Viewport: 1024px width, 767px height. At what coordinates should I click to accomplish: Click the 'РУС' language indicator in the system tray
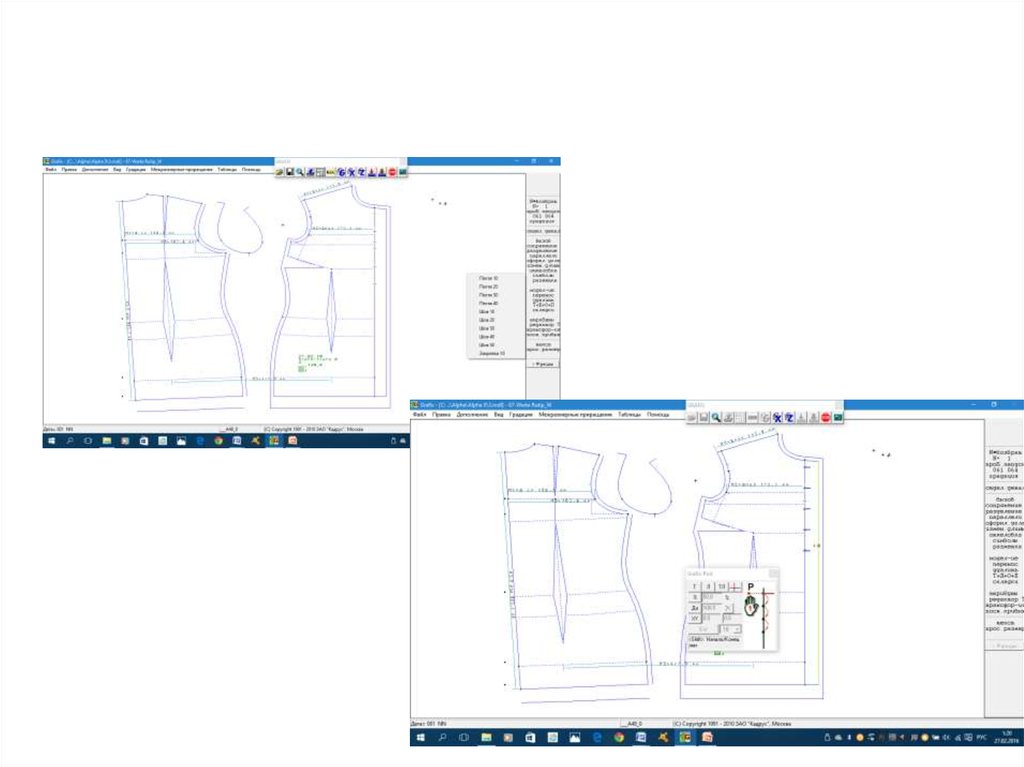tap(982, 738)
